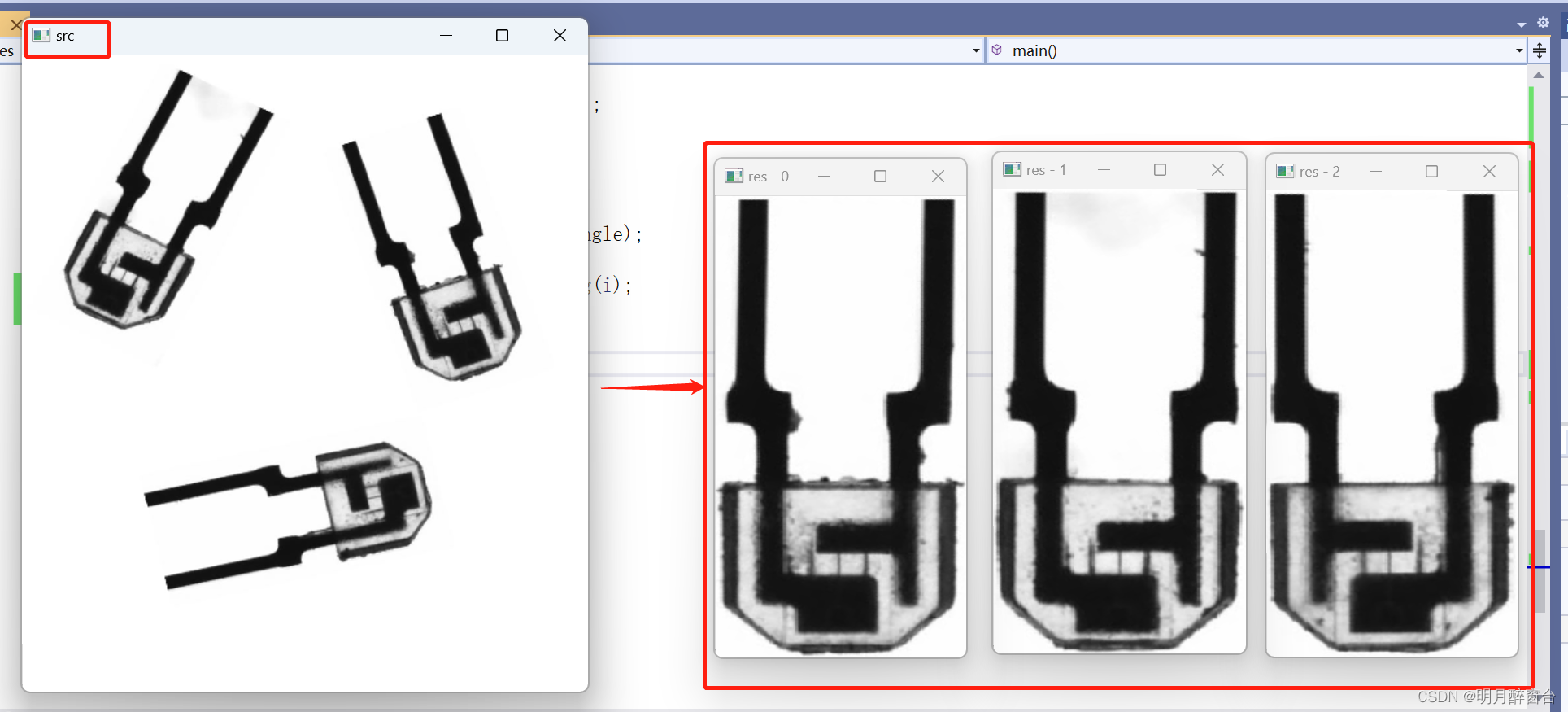Select the res - 2 title text
Screen dimensions: 1568x712
[x=1320, y=172]
